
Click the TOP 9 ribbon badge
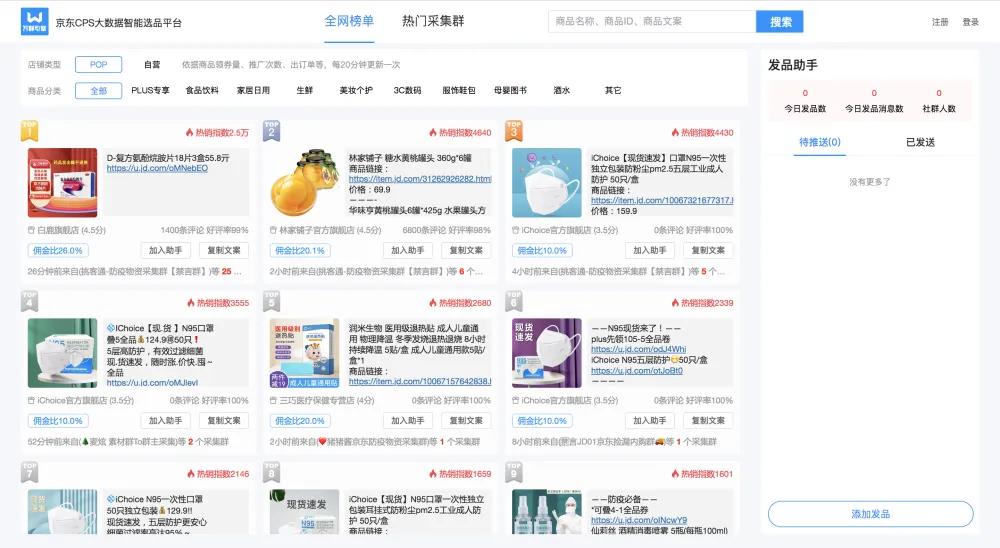pyautogui.click(x=514, y=472)
